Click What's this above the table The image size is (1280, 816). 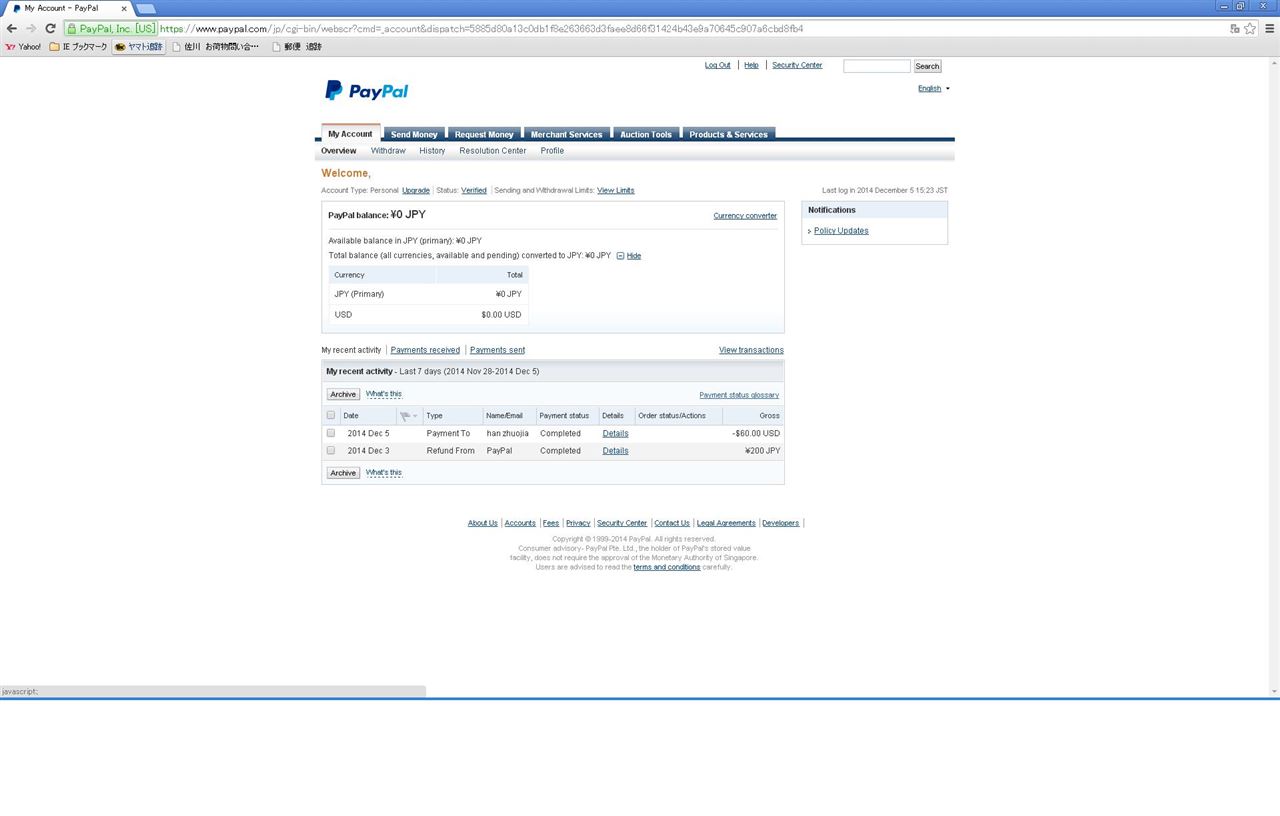pyautogui.click(x=384, y=394)
